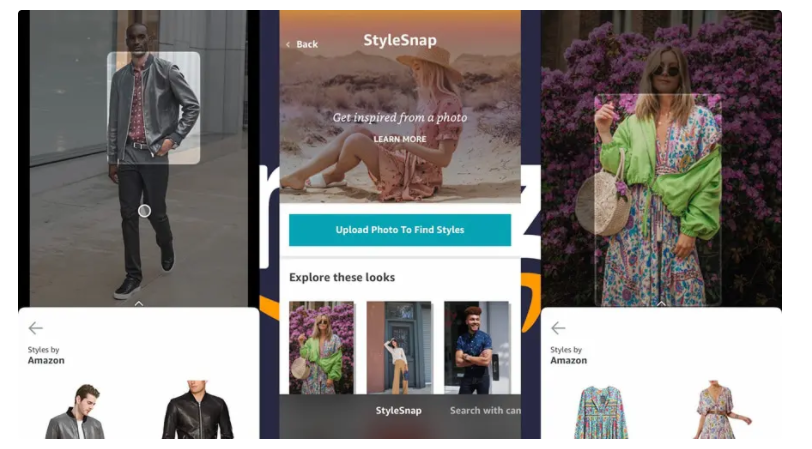Tap the circular hotspot on the man's pants
Viewport: 812px width, 449px height.
pyautogui.click(x=144, y=211)
